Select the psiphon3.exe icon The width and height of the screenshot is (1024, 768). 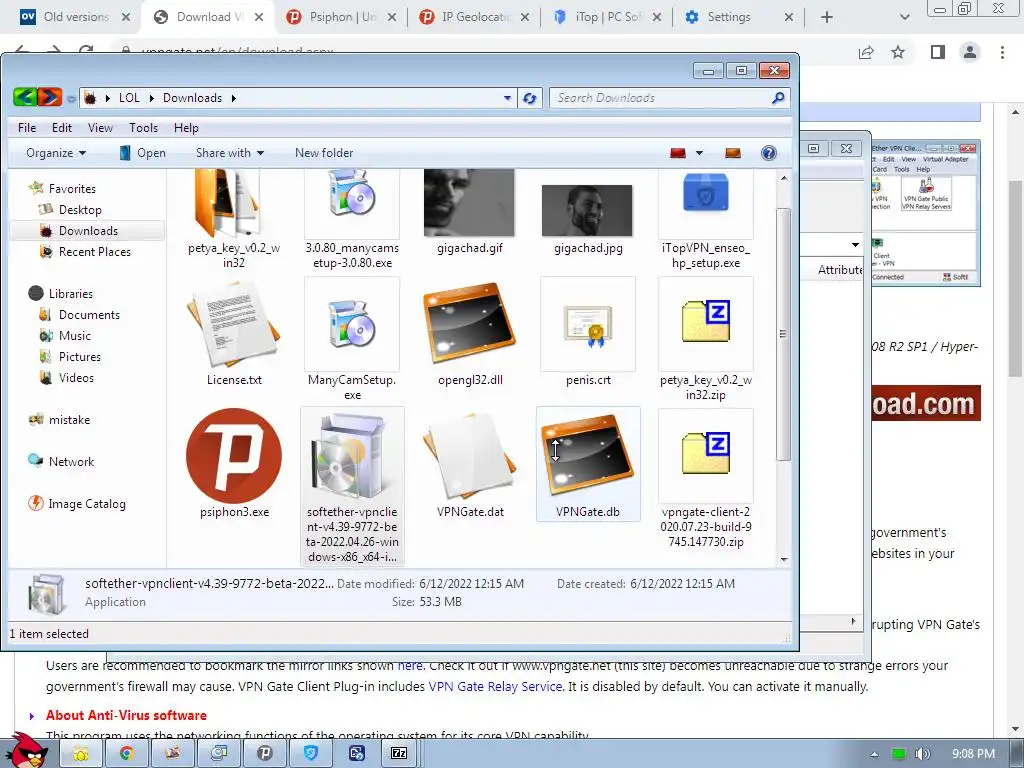pos(234,456)
